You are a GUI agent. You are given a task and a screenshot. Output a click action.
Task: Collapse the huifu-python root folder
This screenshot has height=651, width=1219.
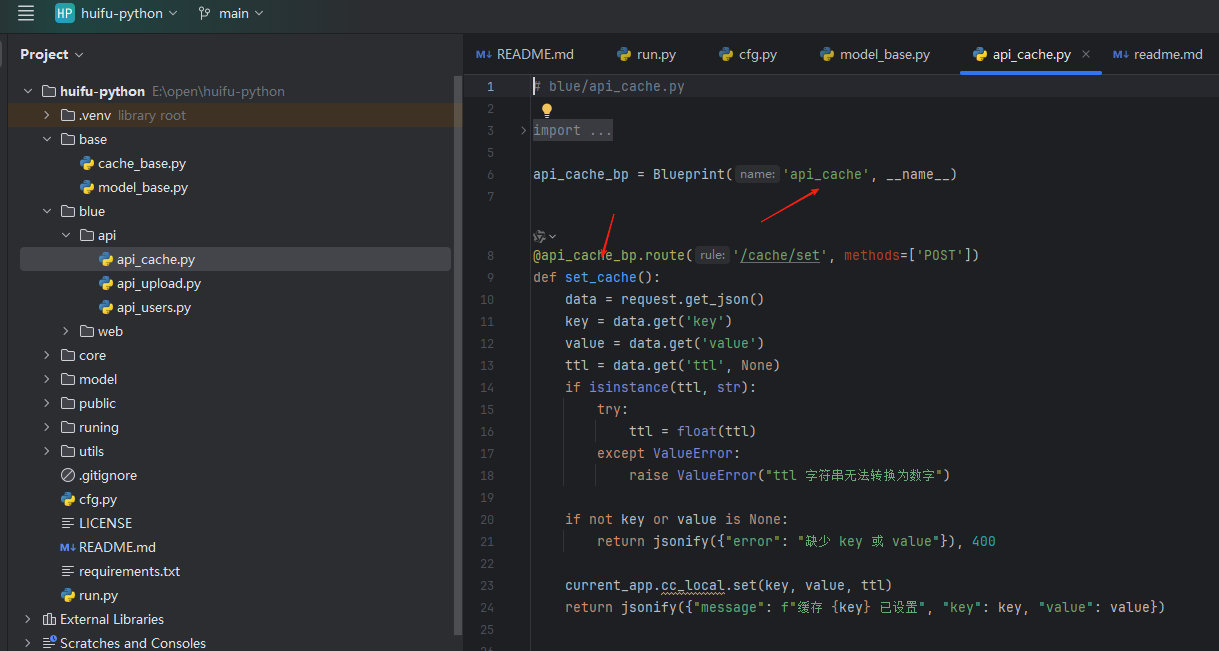[x=28, y=91]
